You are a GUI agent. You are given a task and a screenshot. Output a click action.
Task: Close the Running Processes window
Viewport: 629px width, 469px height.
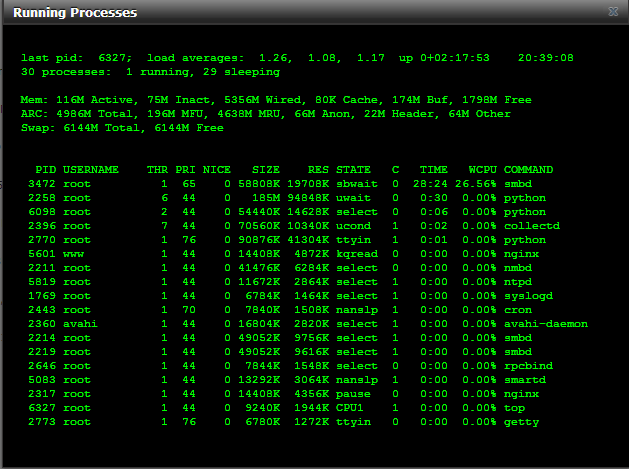[613, 11]
